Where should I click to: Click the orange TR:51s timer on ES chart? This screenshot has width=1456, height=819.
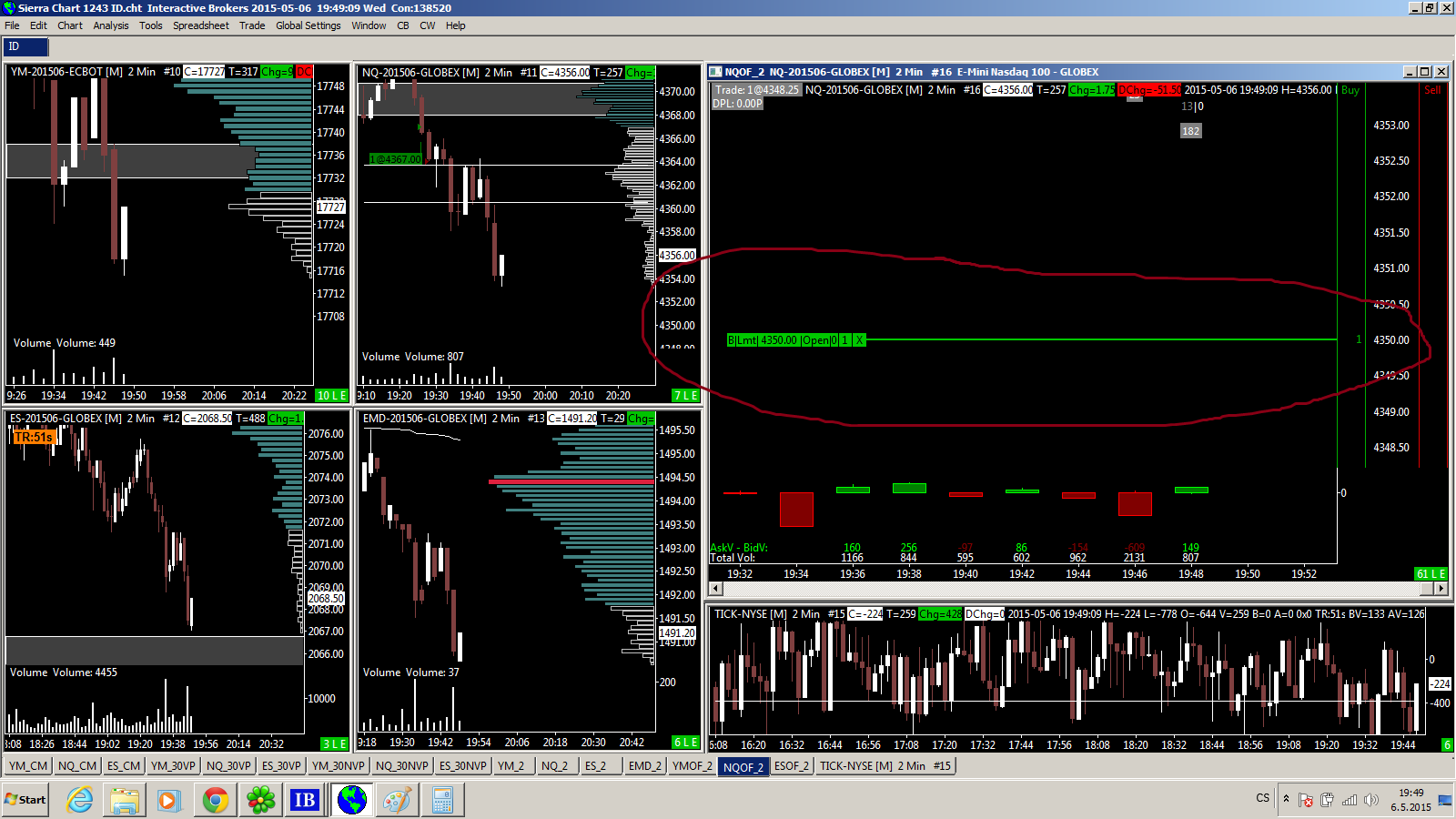(34, 438)
